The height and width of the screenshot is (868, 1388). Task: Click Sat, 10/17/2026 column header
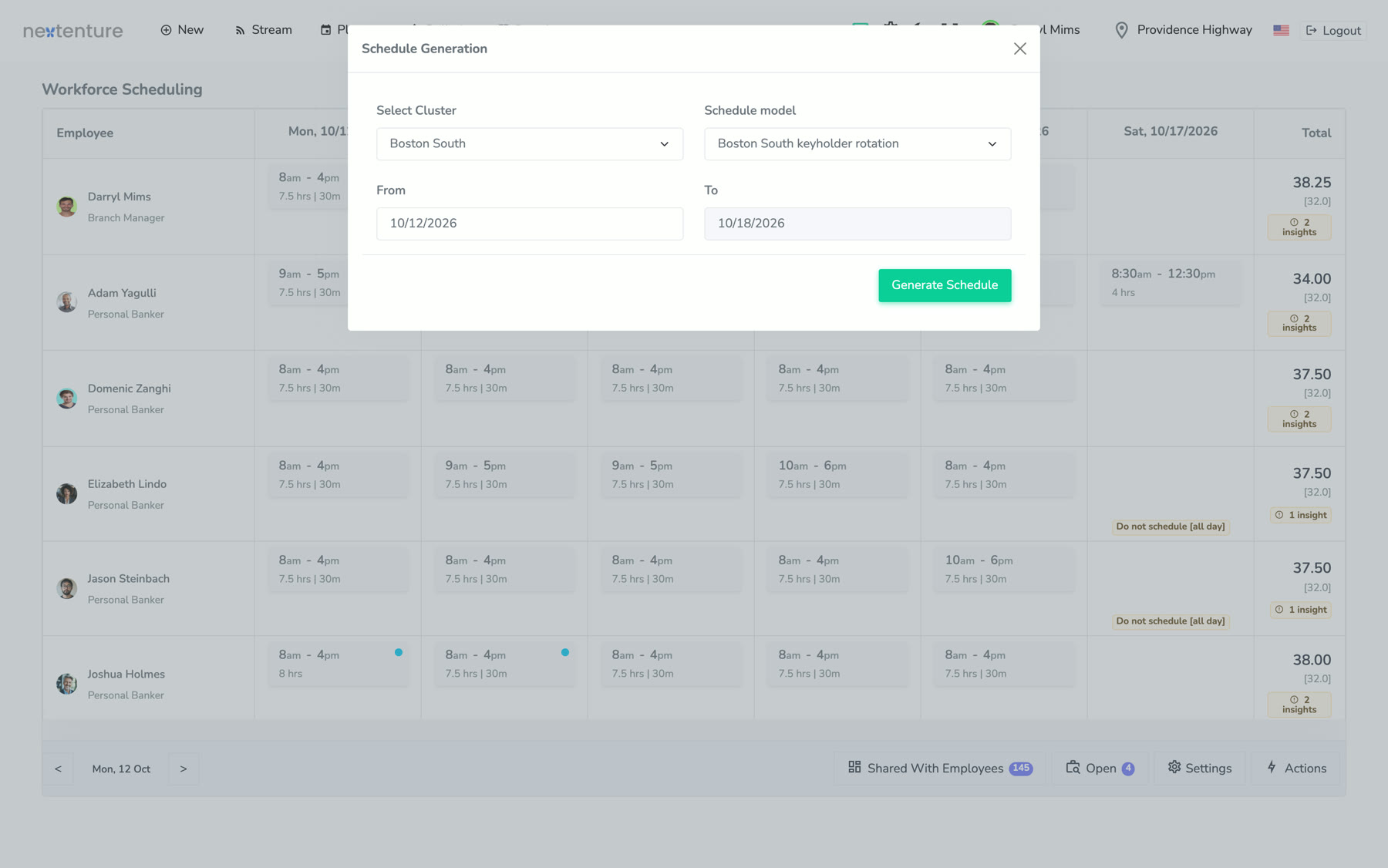(x=1171, y=132)
